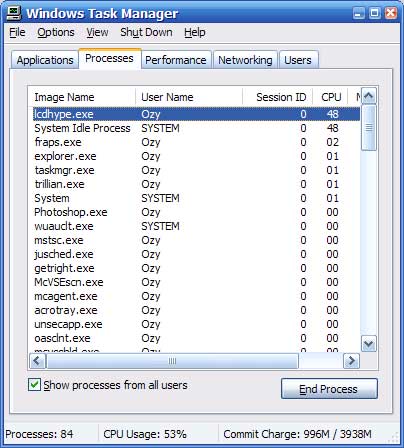Viewport: 404px width, 448px height.
Task: Select the Photoshop.exe process row
Action: click(197, 212)
